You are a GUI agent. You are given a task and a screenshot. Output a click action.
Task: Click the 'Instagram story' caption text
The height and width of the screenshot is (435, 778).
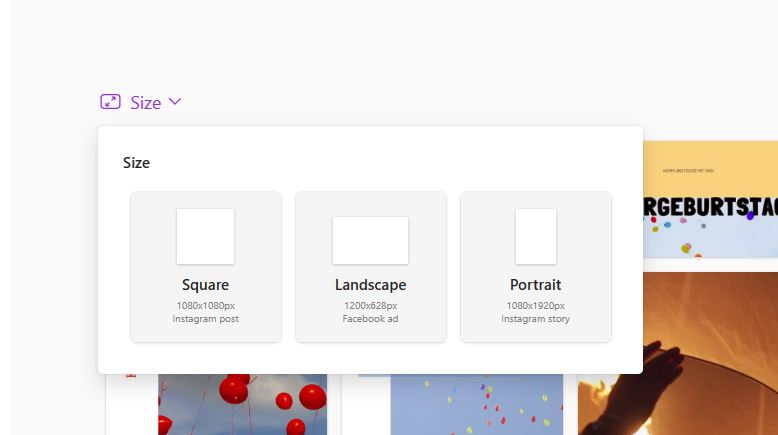535,319
